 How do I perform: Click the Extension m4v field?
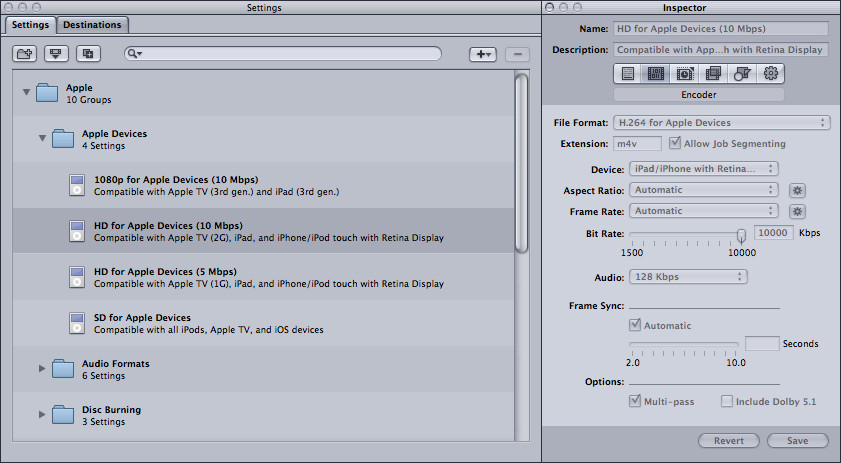tap(638, 144)
